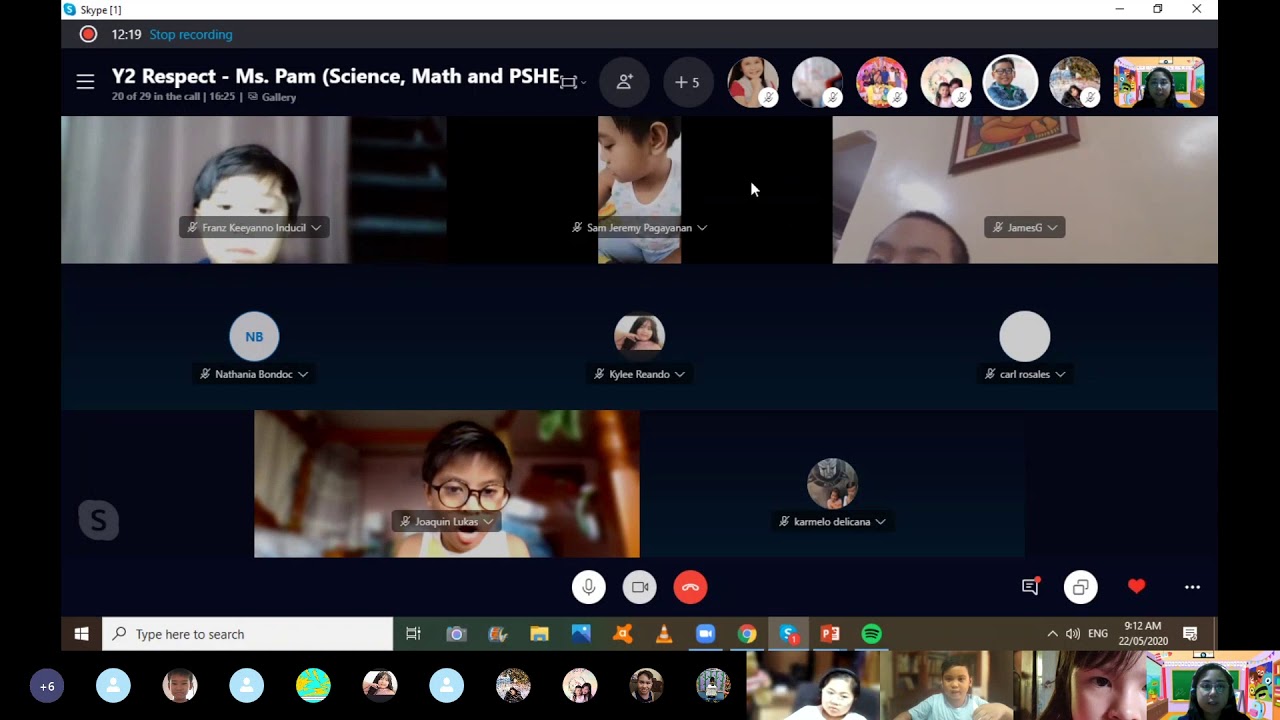The width and height of the screenshot is (1280, 720).
Task: Click the carl rosales name label
Action: pyautogui.click(x=1025, y=374)
